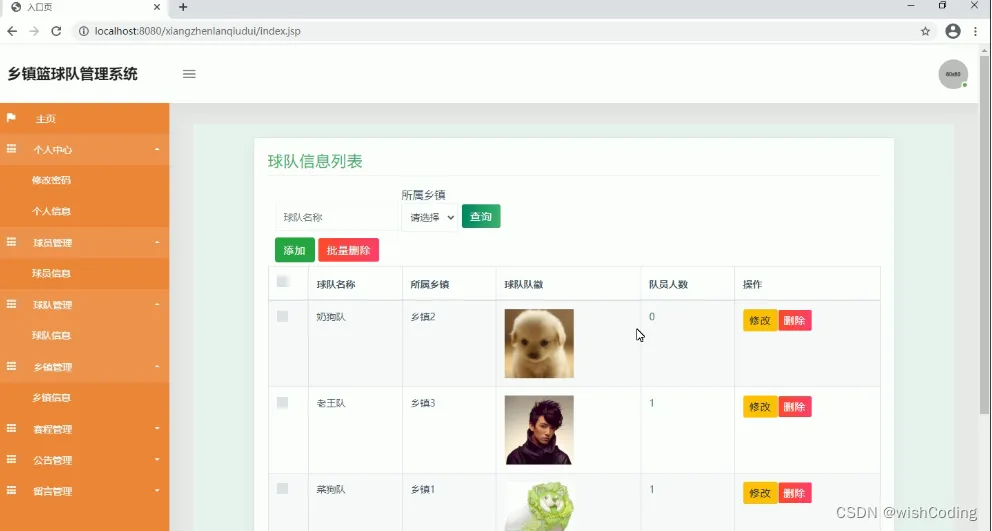Open Chrome profile account icon
Screen dimensions: 992x531
click(953, 31)
